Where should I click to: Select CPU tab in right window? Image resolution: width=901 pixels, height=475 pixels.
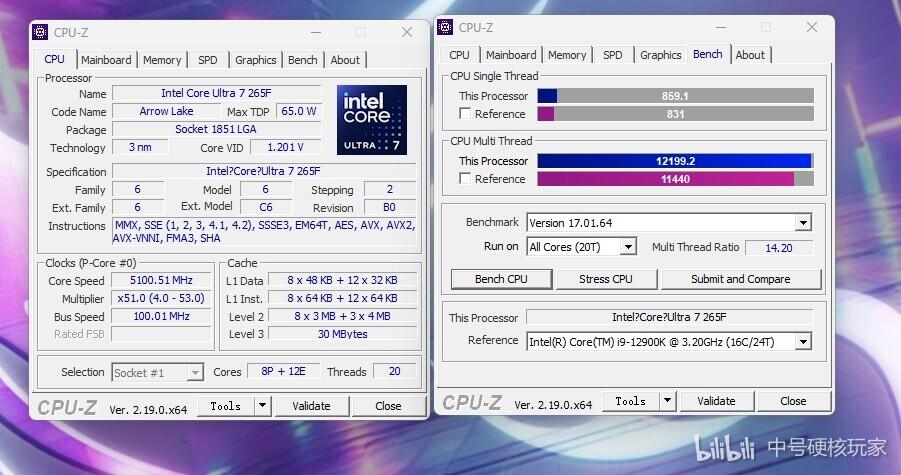click(459, 55)
